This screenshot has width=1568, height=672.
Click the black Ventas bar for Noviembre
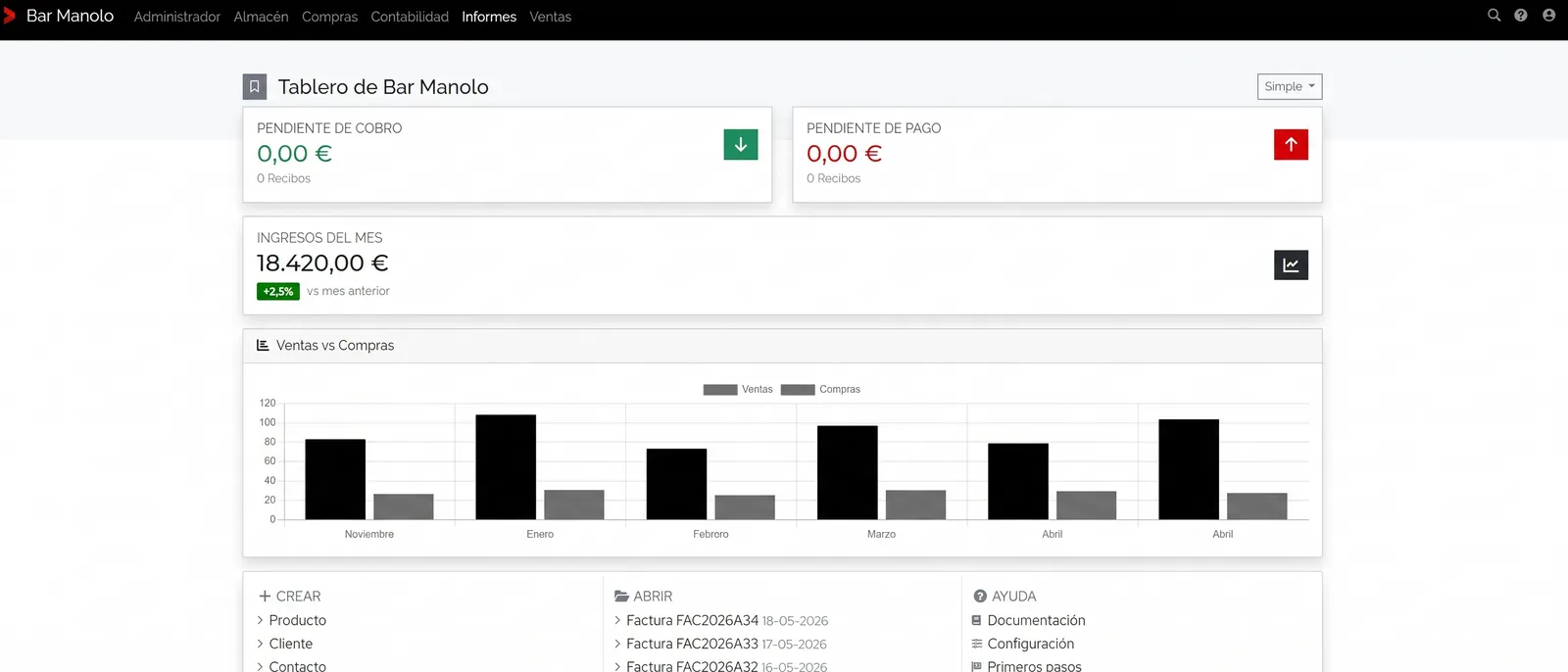pyautogui.click(x=335, y=479)
